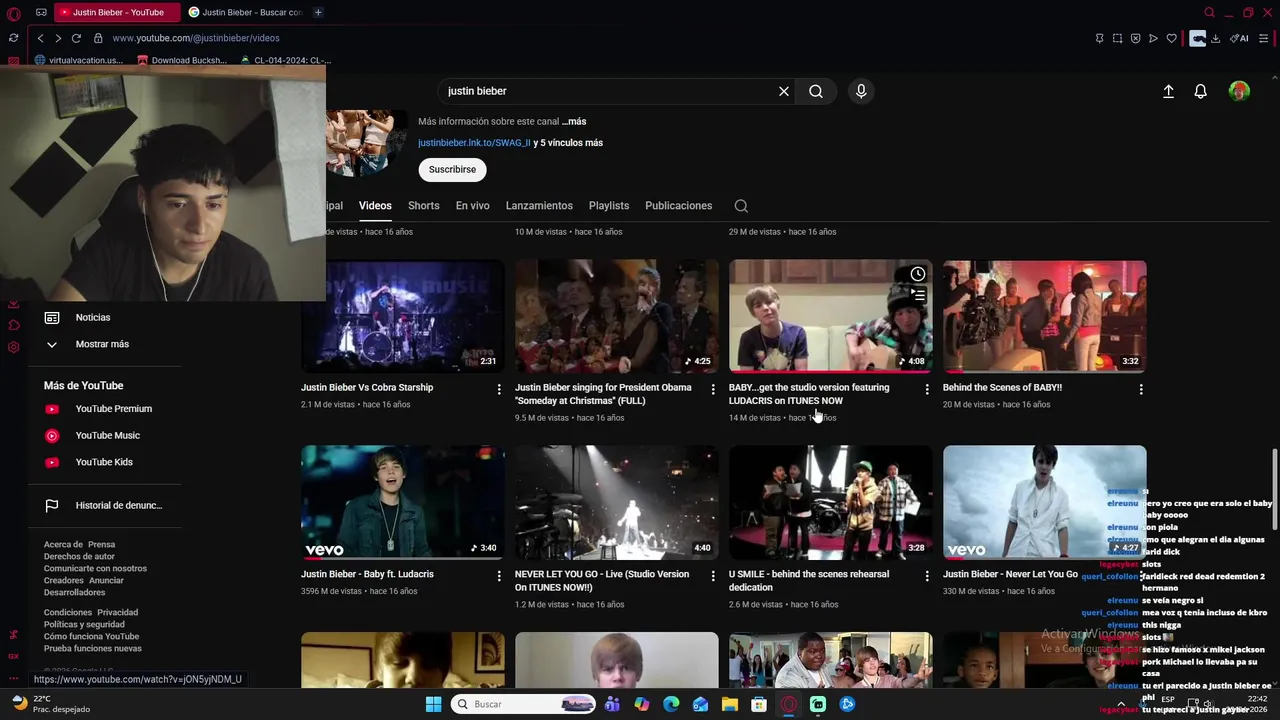
Task: Open the Download Bucksh... bookmark
Action: 181,60
